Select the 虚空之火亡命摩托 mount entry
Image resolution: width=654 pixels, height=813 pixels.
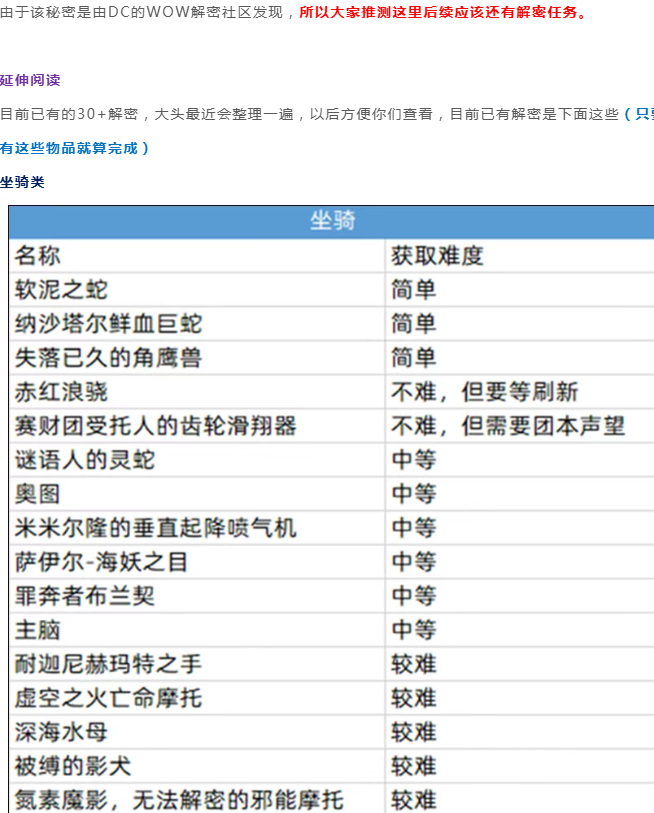pos(108,698)
